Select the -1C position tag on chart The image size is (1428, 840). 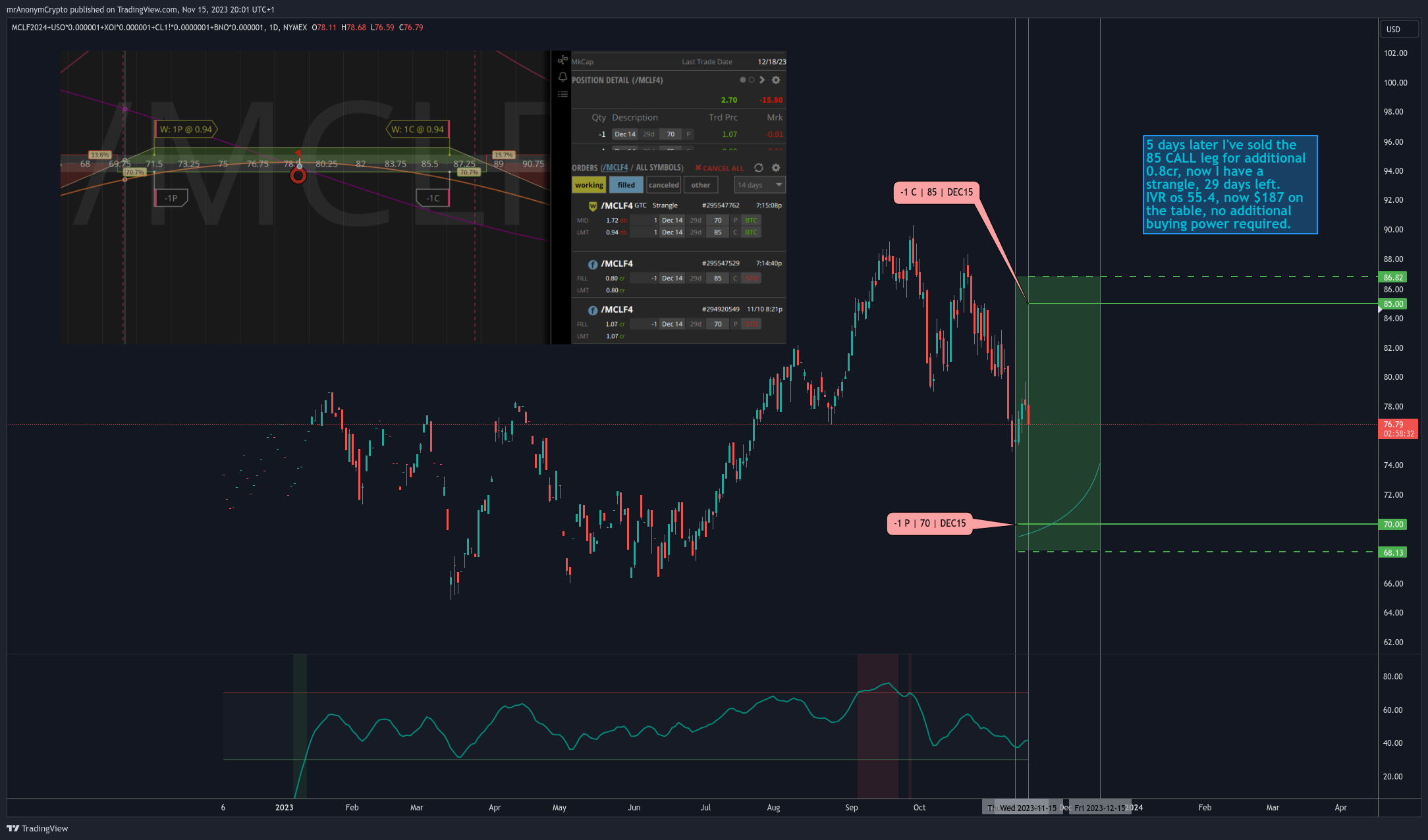(x=433, y=198)
